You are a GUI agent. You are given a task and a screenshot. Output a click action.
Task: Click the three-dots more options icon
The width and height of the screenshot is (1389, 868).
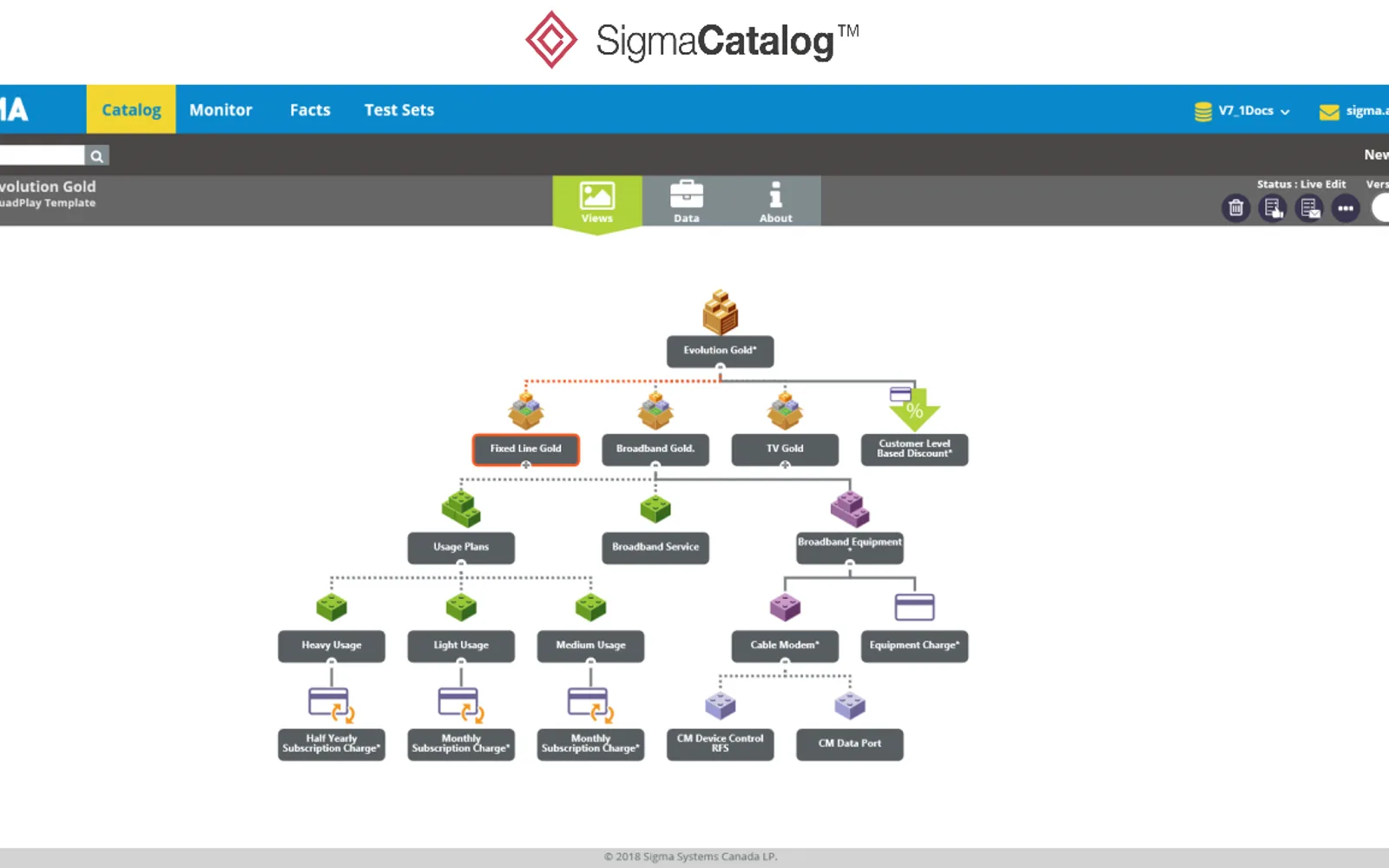click(1346, 208)
